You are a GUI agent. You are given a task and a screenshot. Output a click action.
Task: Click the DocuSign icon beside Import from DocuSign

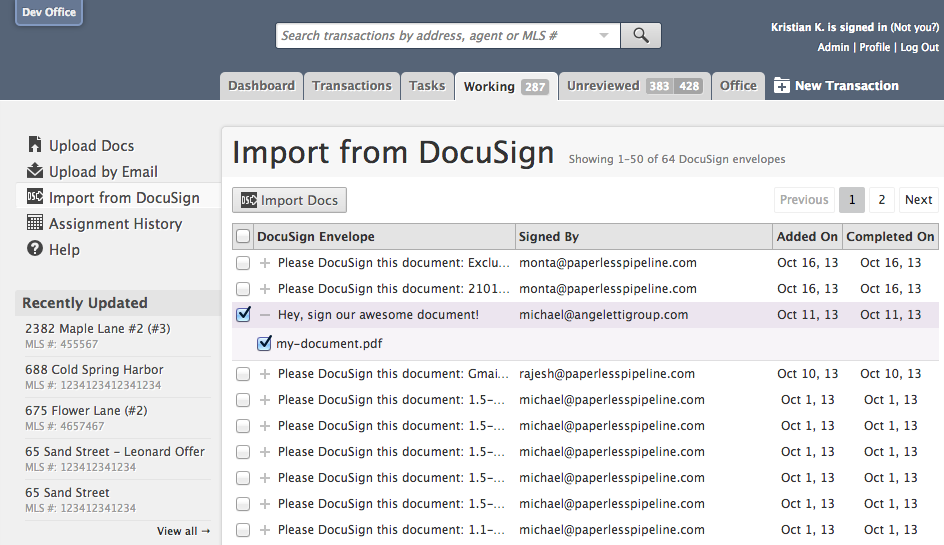35,196
